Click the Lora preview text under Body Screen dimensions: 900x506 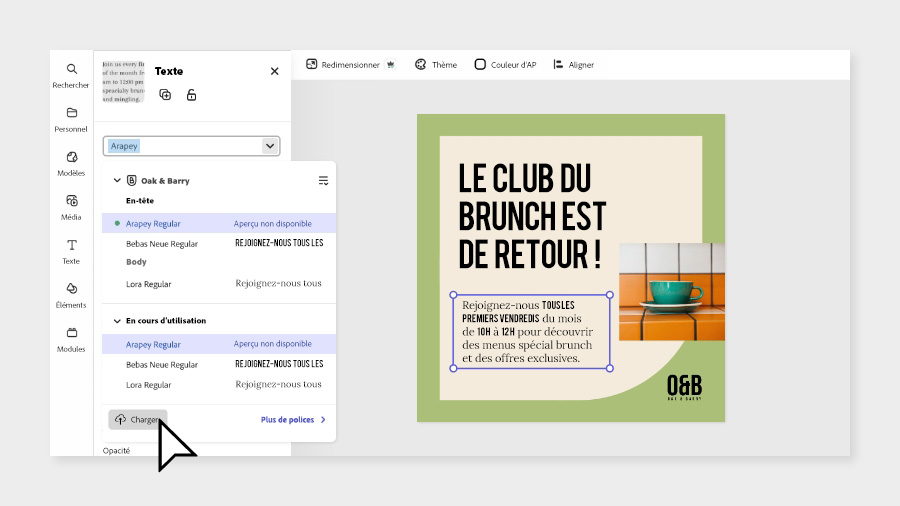coord(278,283)
